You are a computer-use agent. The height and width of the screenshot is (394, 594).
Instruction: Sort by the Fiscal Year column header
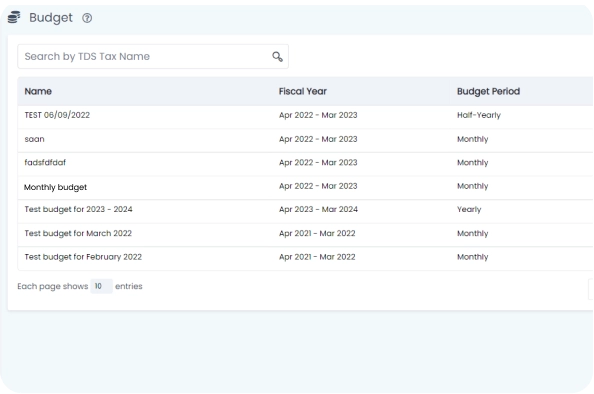click(x=303, y=91)
